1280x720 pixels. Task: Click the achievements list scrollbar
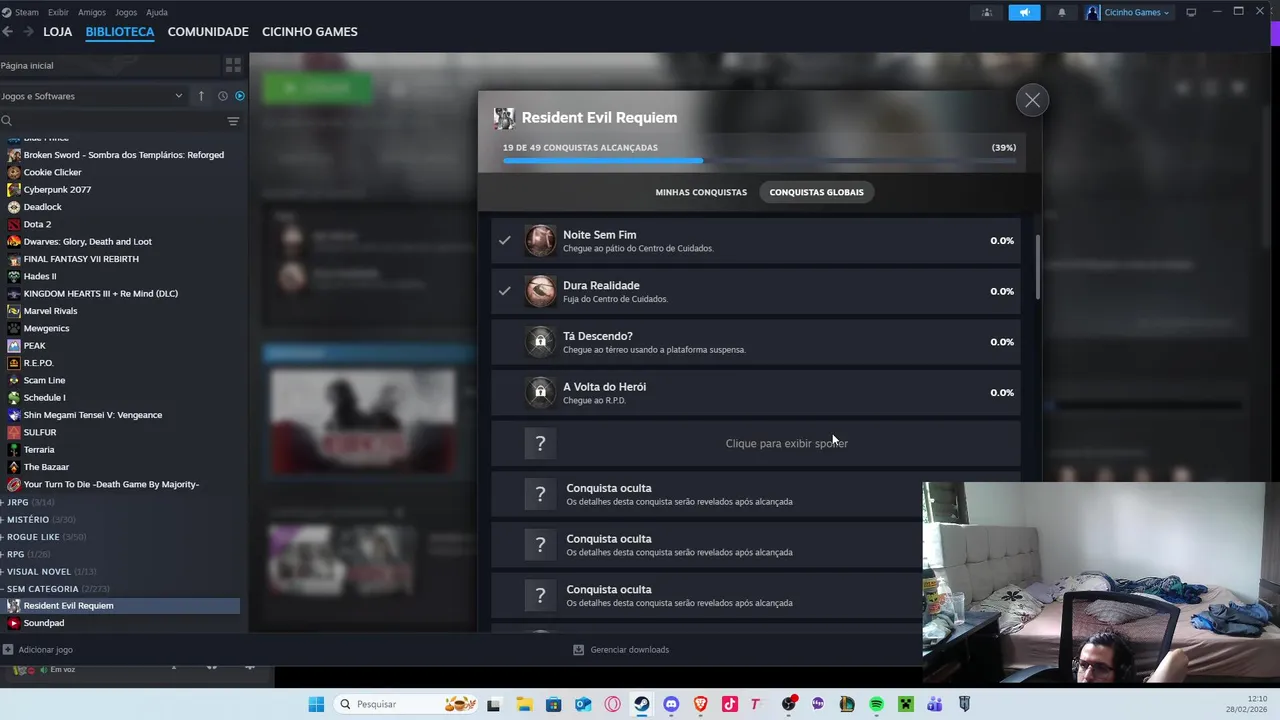[1037, 267]
